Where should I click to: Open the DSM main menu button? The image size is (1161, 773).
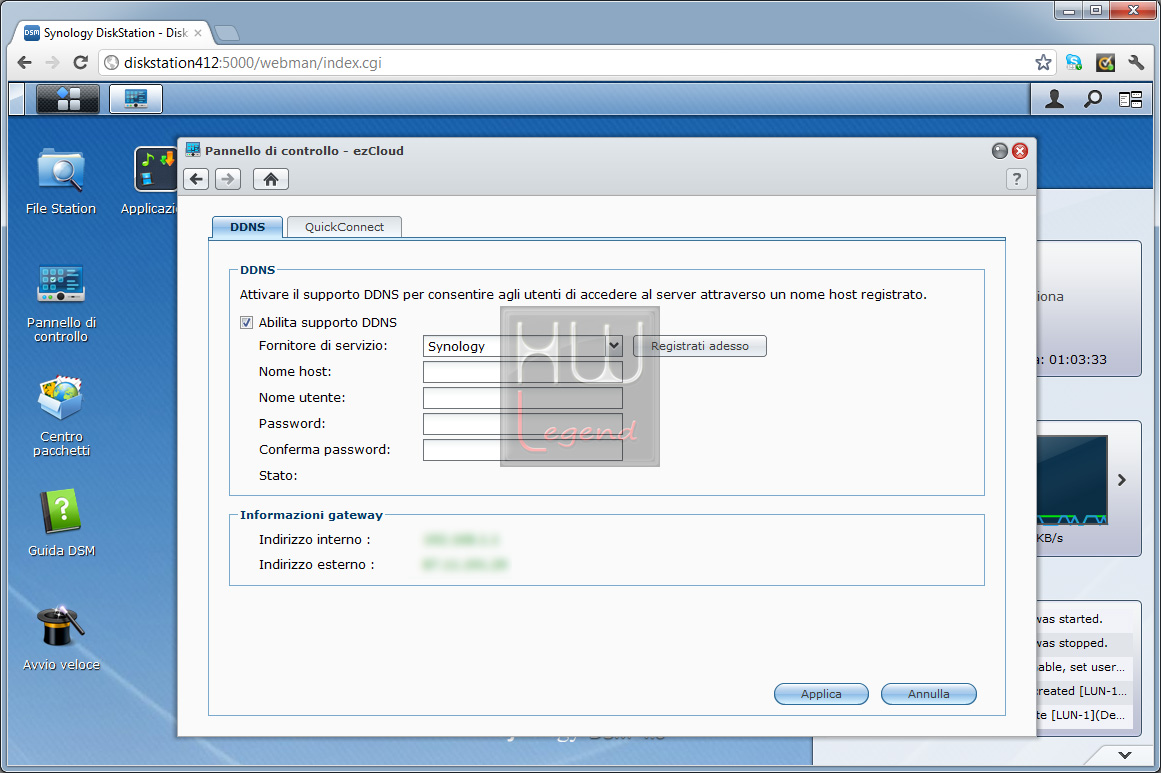[67, 98]
